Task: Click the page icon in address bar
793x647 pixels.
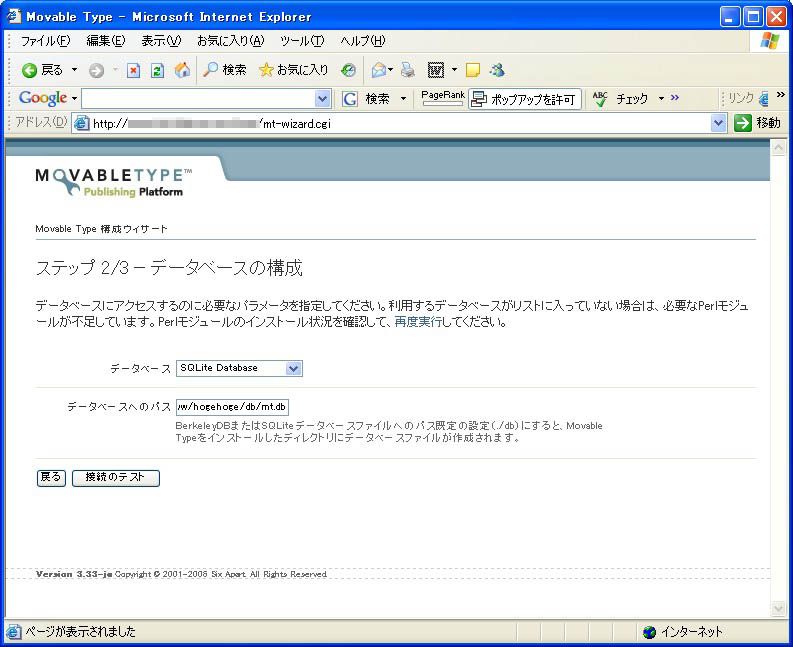Action: coord(82,123)
